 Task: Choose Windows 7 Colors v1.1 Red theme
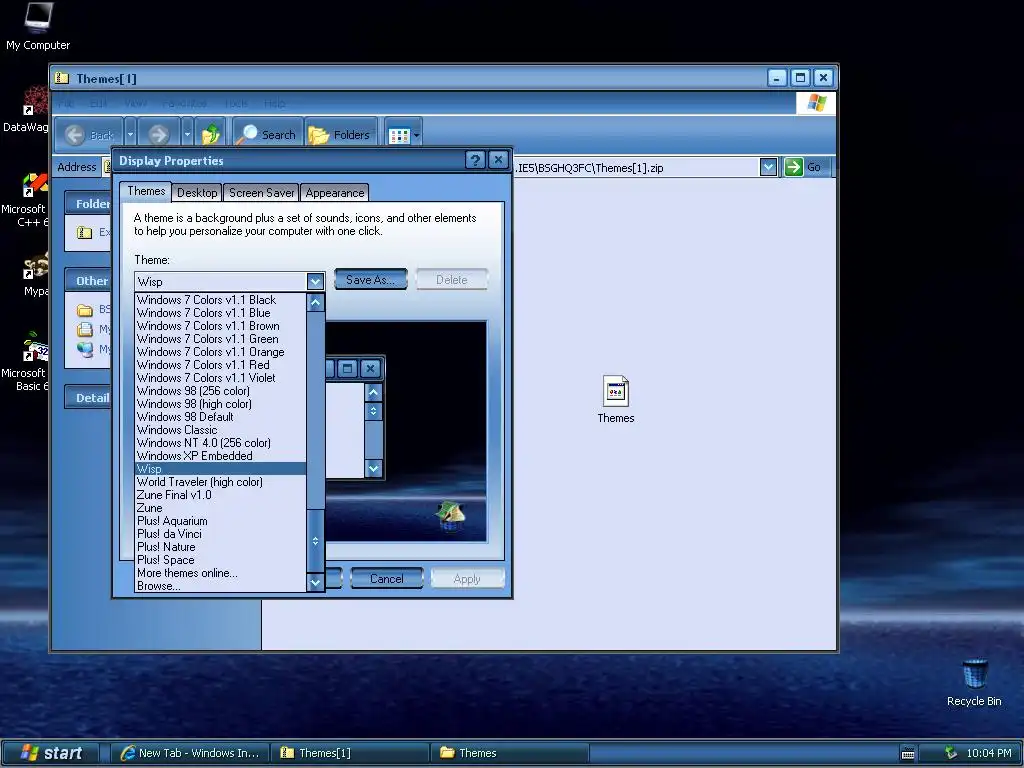pos(220,365)
